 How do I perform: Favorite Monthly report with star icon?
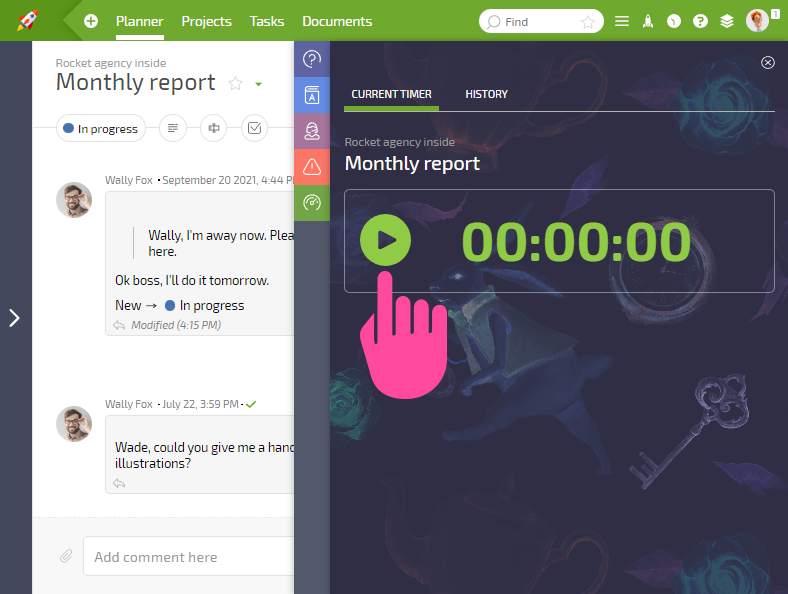pos(235,83)
